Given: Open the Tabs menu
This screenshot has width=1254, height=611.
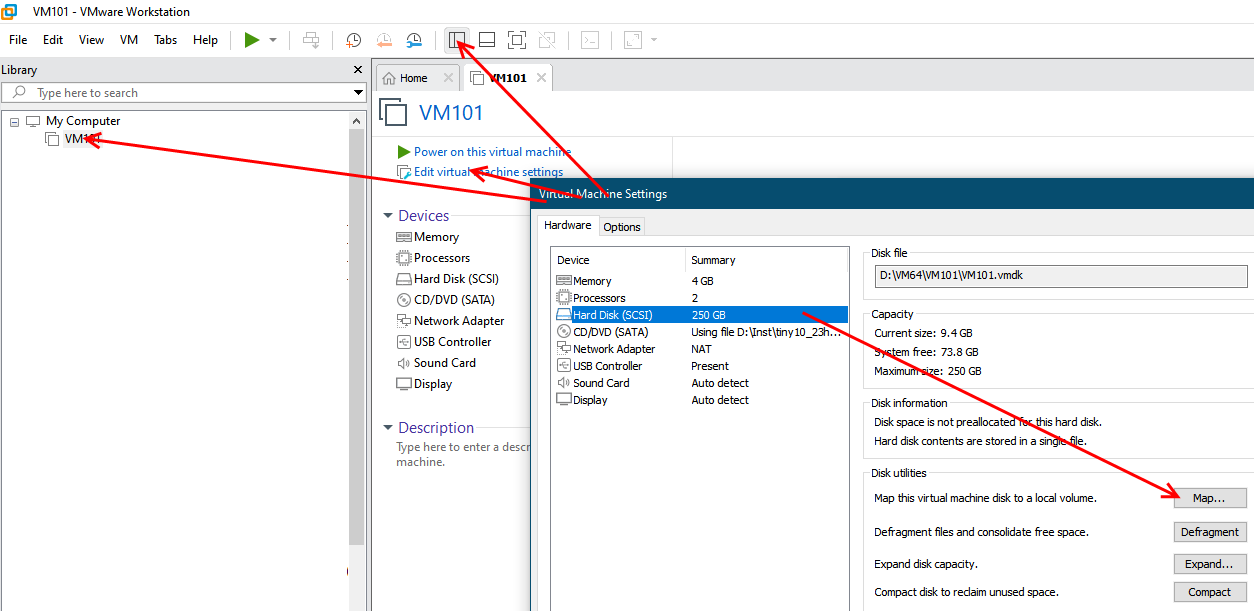Looking at the screenshot, I should pos(166,40).
